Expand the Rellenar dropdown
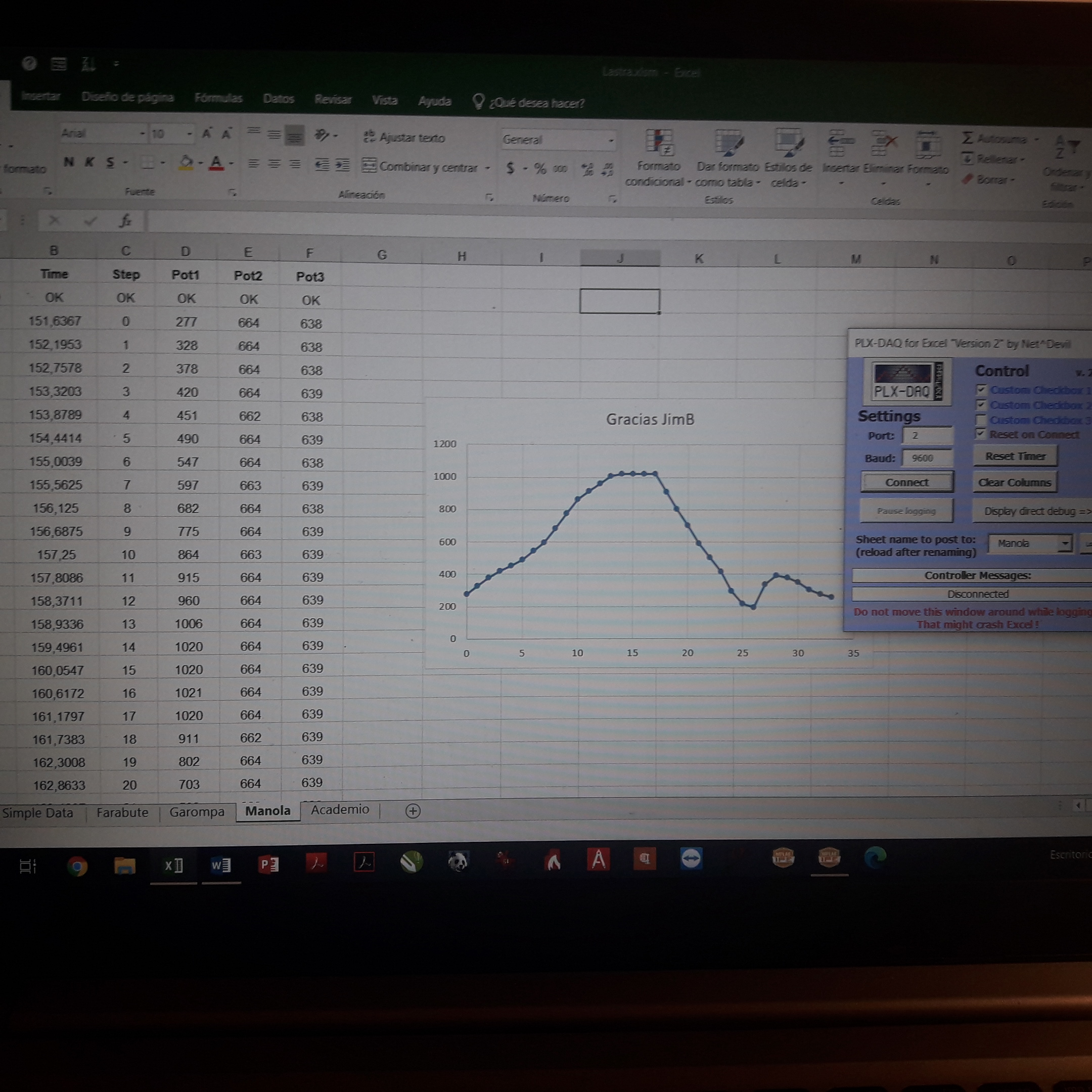Screen dimensions: 1092x1092 (x=1022, y=159)
